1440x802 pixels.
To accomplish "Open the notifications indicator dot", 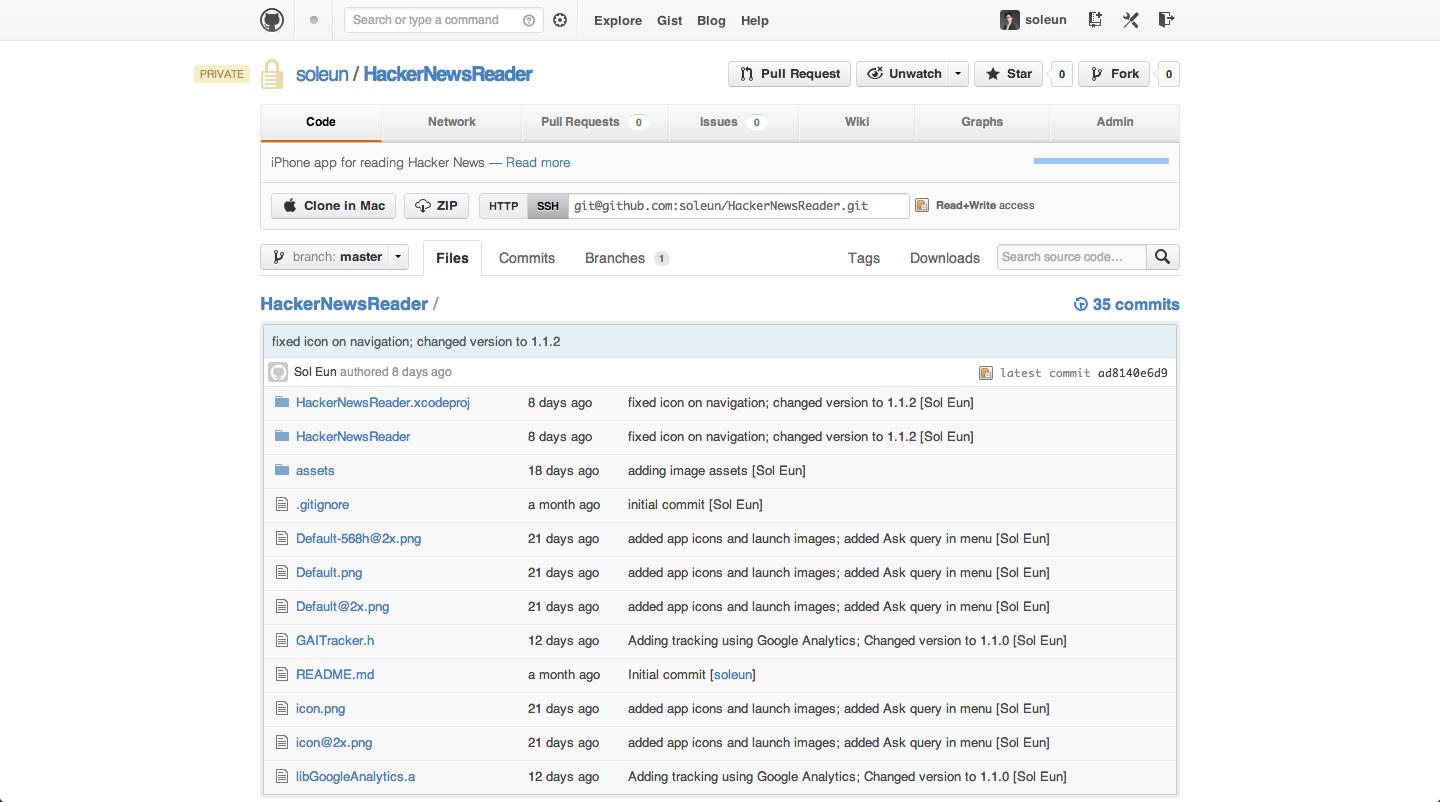I will [x=314, y=20].
